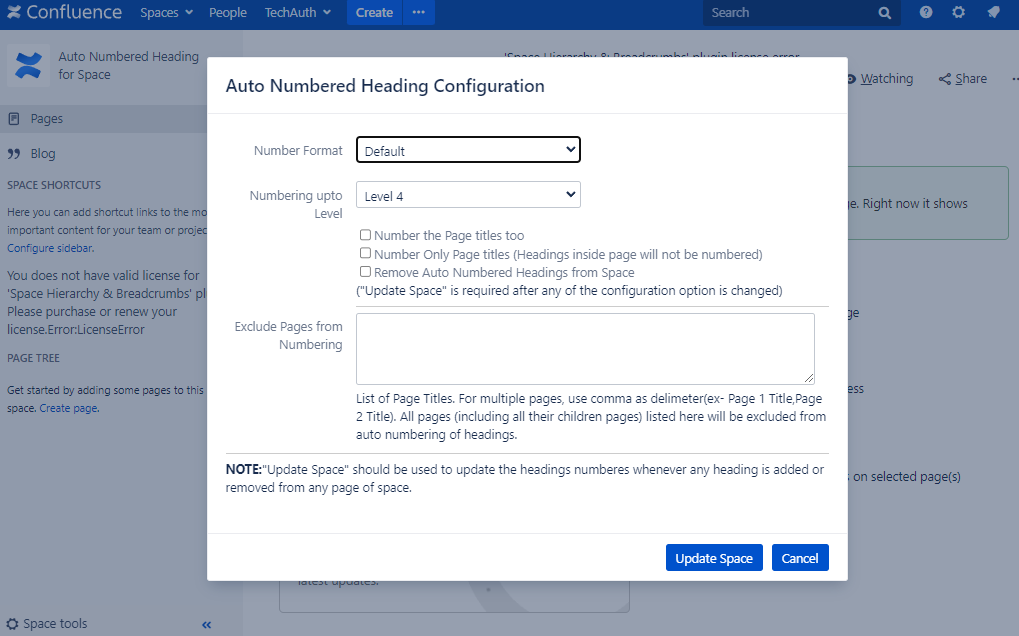Open the Number Format dropdown

click(468, 150)
